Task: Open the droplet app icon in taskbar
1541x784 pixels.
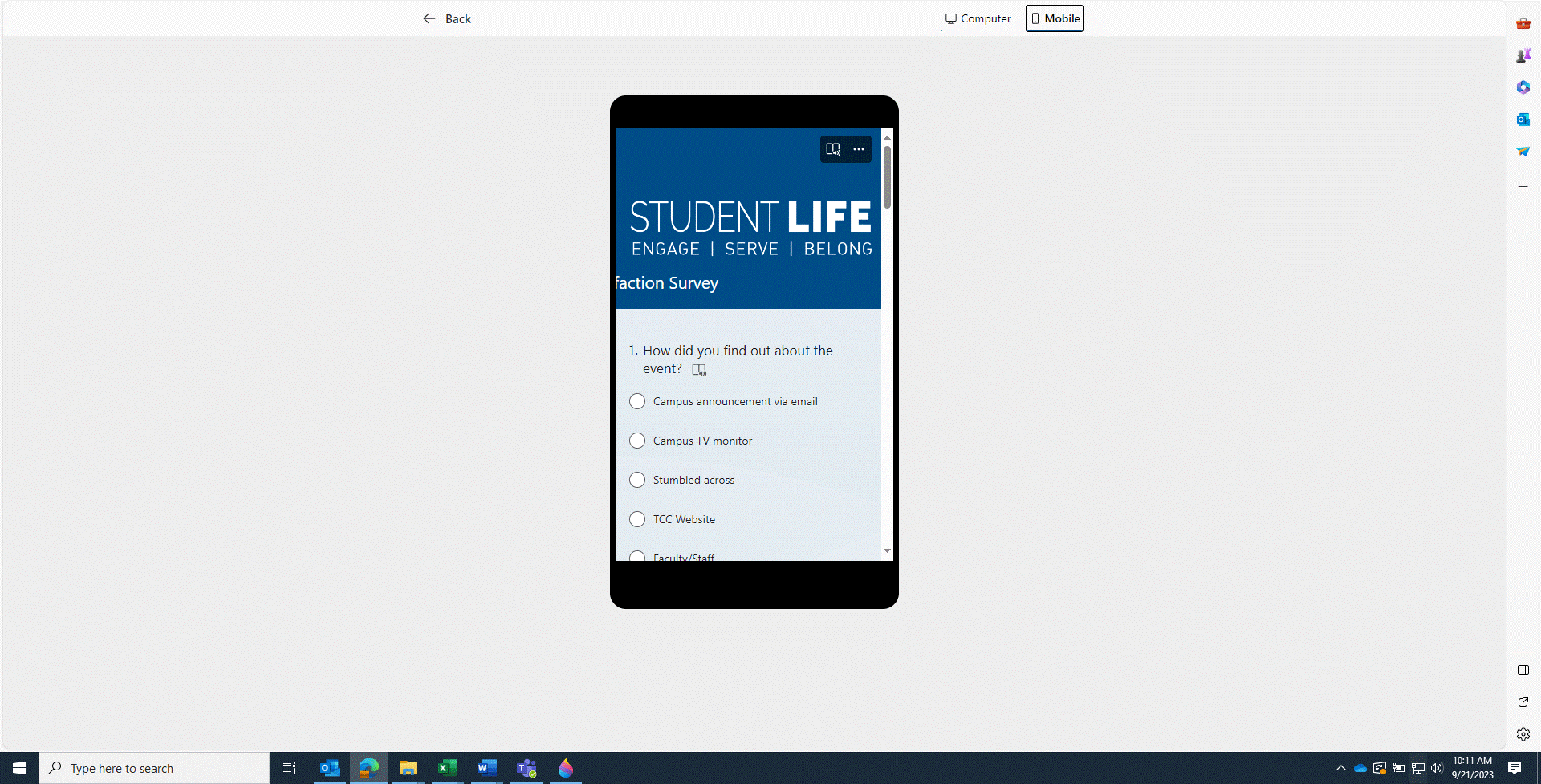Action: tap(566, 768)
